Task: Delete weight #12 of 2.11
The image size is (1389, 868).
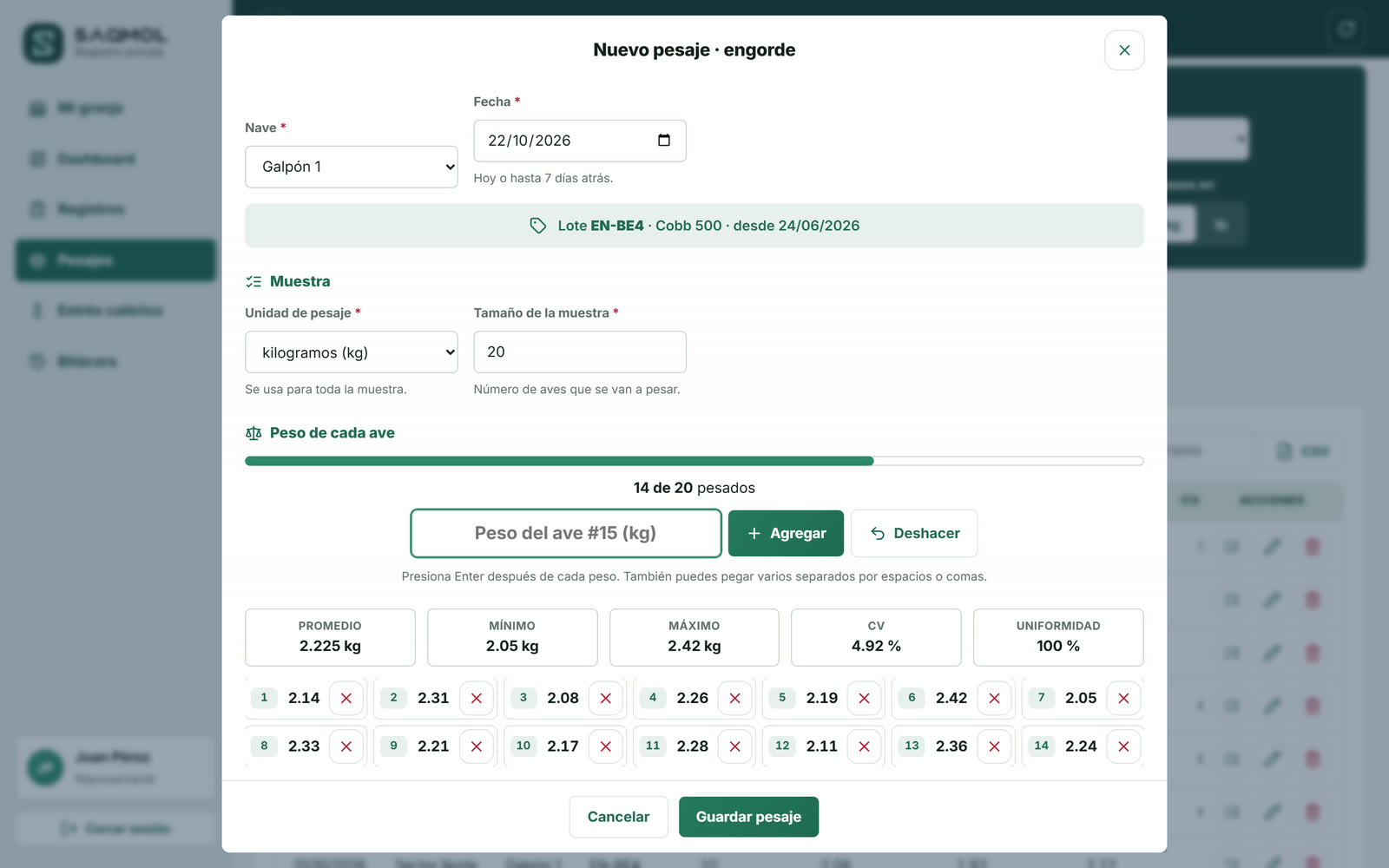Action: coord(865,746)
